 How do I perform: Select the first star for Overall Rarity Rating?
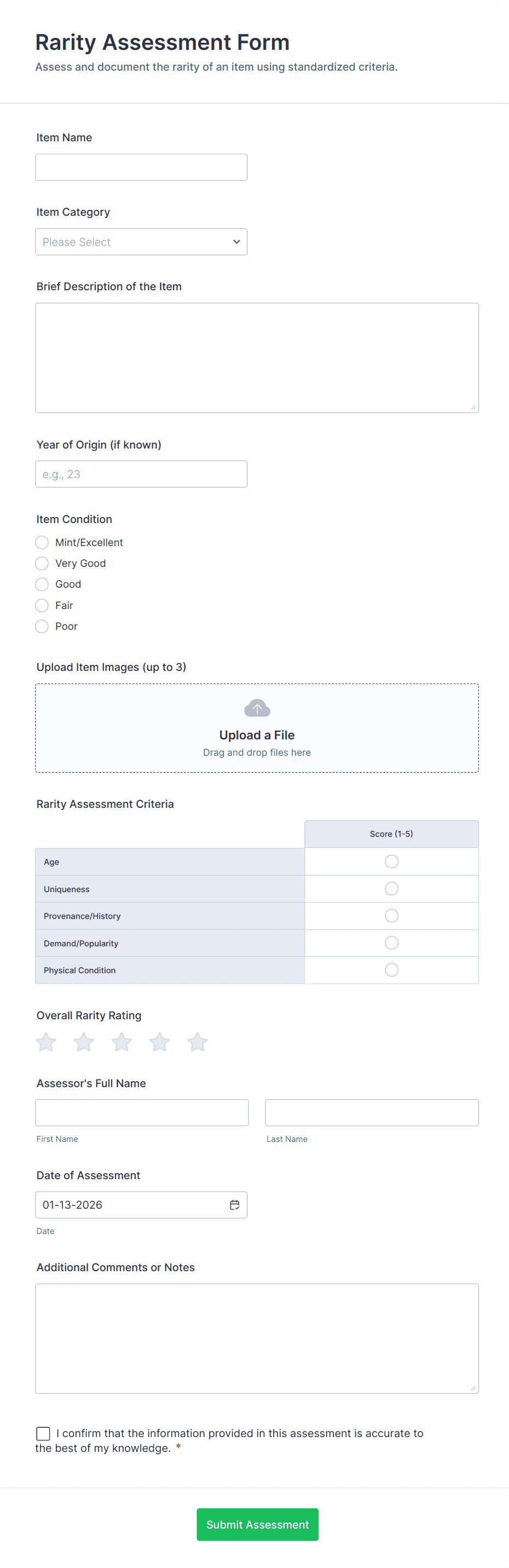coord(45,1042)
